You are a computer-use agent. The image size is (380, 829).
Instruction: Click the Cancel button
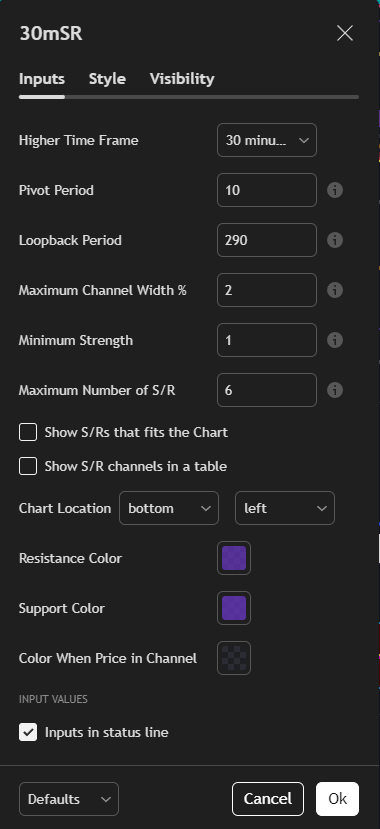(x=268, y=799)
